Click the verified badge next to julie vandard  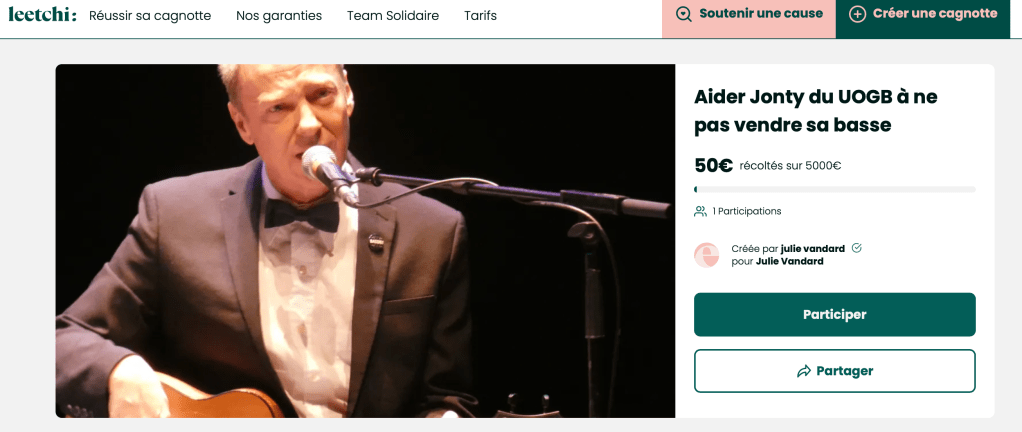coord(857,248)
